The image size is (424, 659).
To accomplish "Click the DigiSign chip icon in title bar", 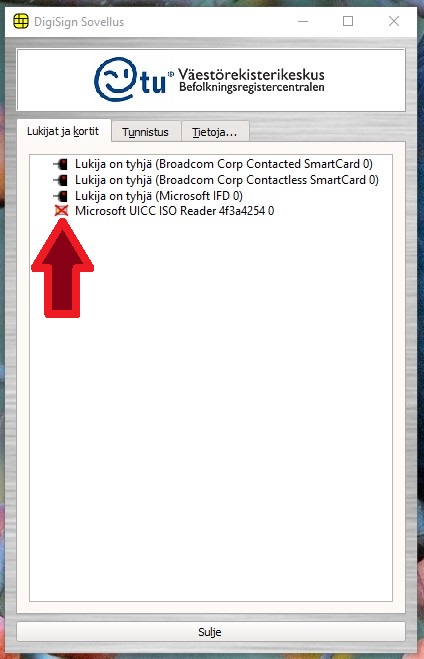I will 21,21.
